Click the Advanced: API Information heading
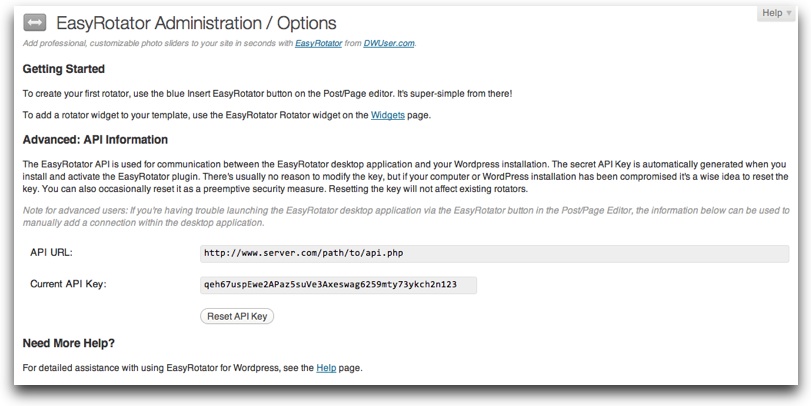Viewport: 811px width, 406px height. 95,139
